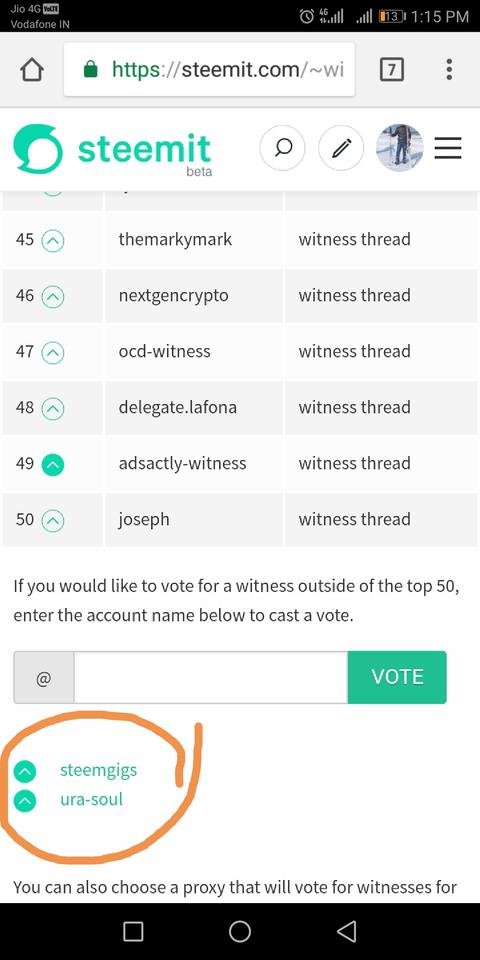Open the browser tab switcher showing 7
The width and height of the screenshot is (480, 960).
[x=392, y=70]
